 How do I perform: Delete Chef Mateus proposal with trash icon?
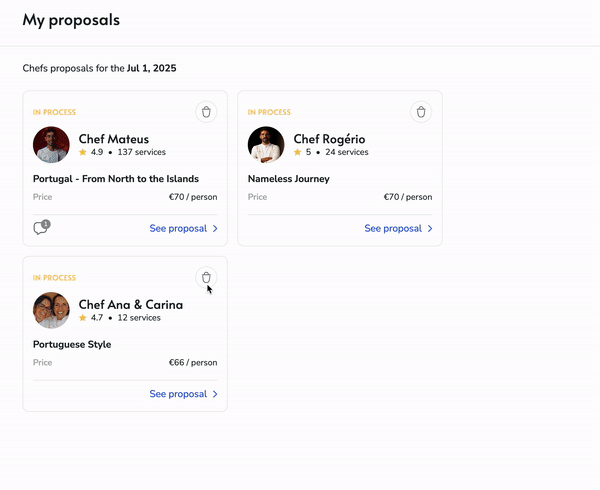[206, 112]
